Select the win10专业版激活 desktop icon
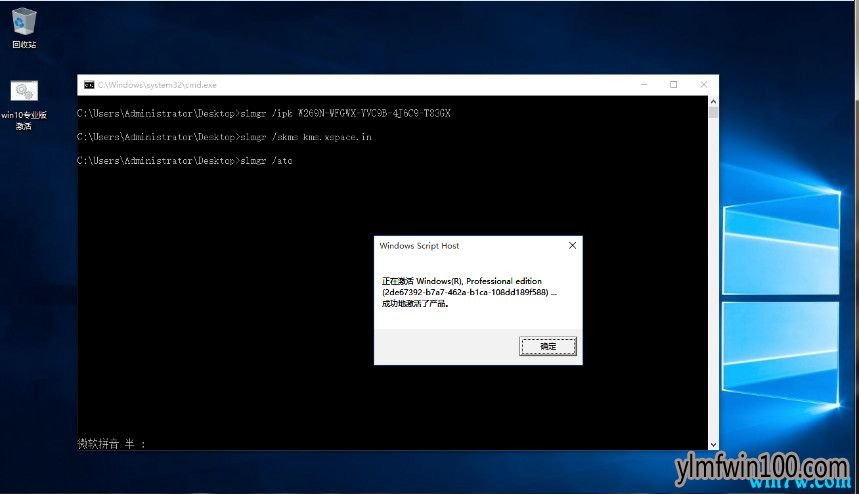Image resolution: width=859 pixels, height=494 pixels. click(24, 105)
